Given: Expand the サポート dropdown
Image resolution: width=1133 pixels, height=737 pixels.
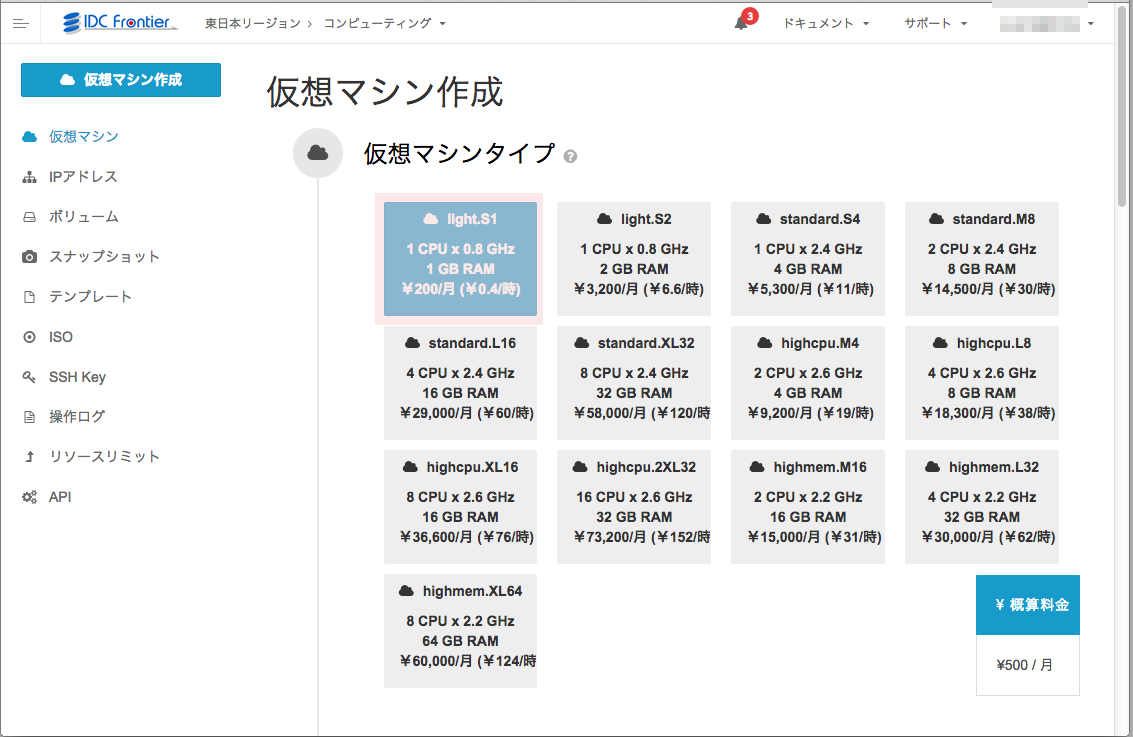Looking at the screenshot, I should (932, 22).
